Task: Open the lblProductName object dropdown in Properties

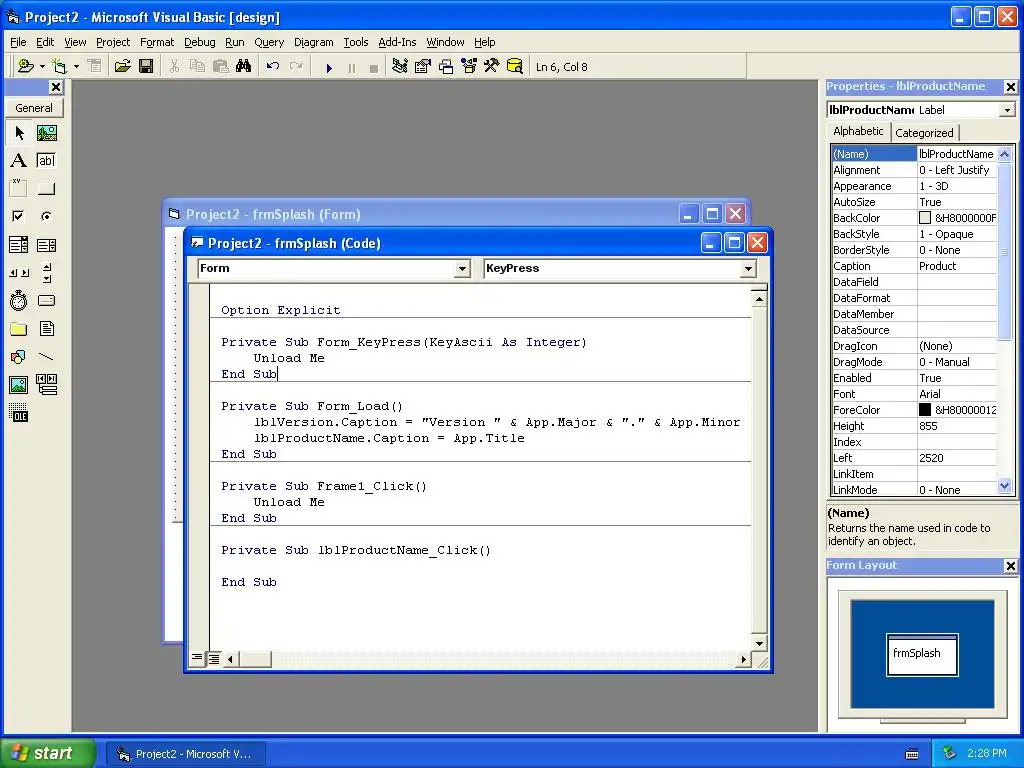Action: tap(1007, 110)
